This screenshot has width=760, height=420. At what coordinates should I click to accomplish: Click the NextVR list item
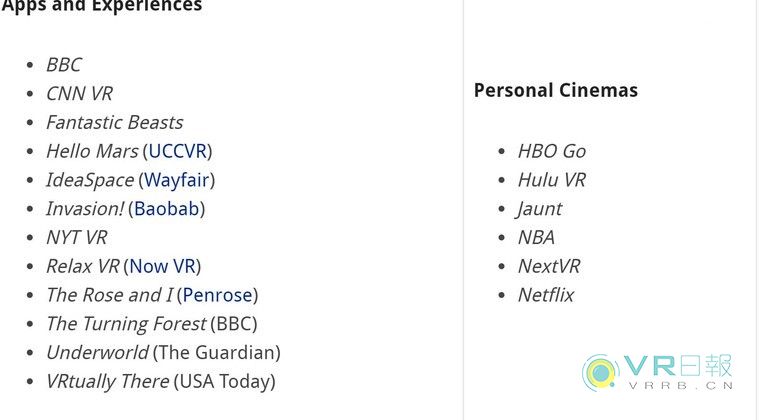pyautogui.click(x=549, y=266)
